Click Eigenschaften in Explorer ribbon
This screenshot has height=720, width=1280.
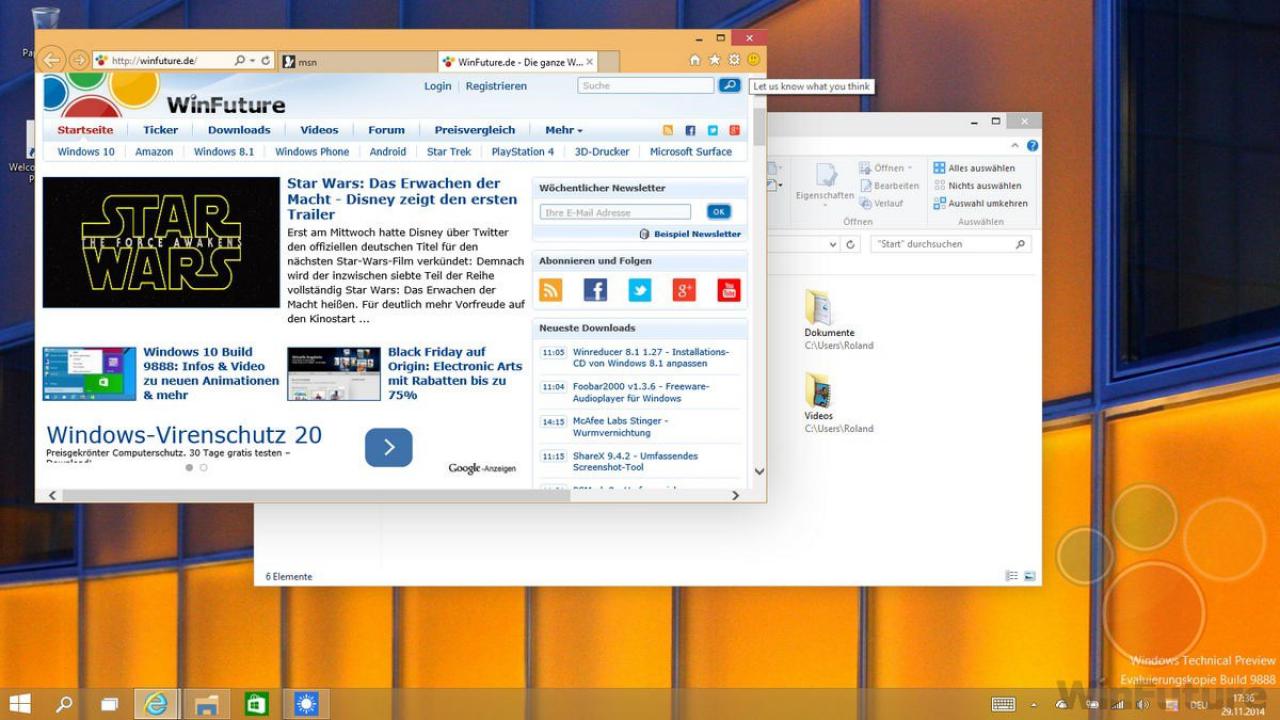[x=825, y=183]
